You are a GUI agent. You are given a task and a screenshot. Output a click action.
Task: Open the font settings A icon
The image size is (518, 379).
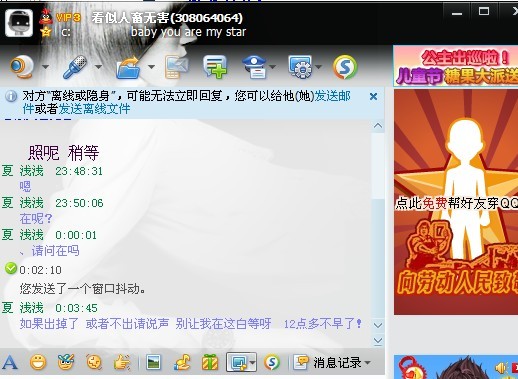click(10, 362)
